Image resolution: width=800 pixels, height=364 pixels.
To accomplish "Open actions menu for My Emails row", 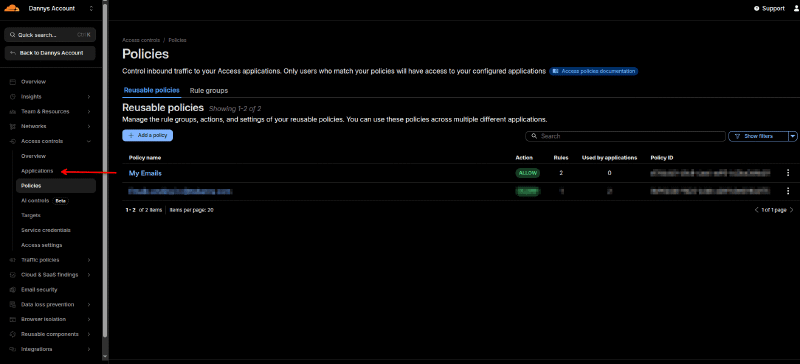I will pyautogui.click(x=788, y=173).
